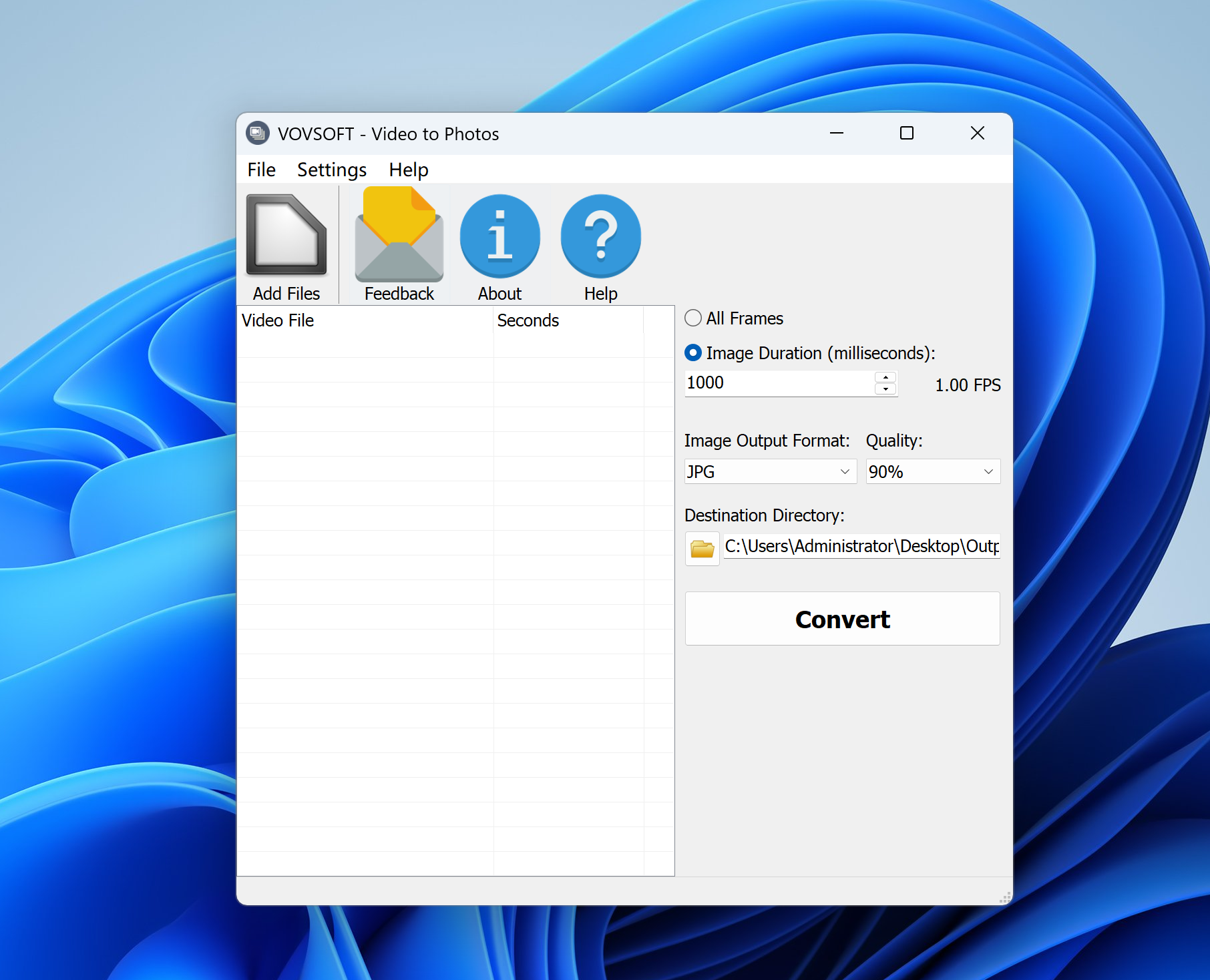Image resolution: width=1210 pixels, height=980 pixels.
Task: Click the resize grip in status bar
Action: click(x=1005, y=897)
